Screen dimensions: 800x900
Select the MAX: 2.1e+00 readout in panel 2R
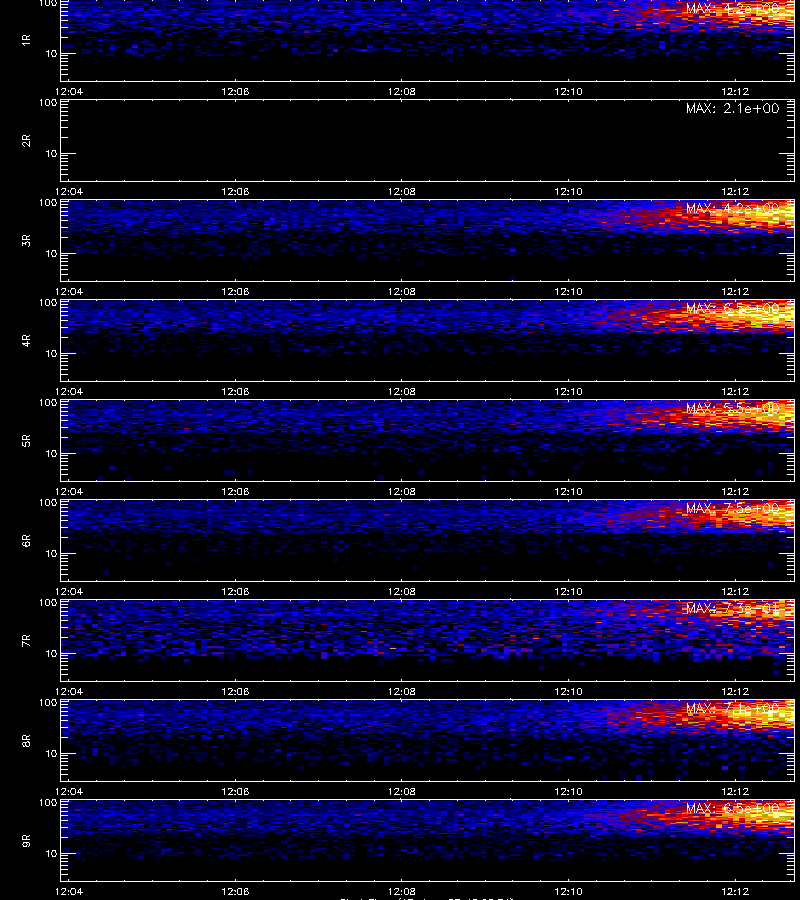pyautogui.click(x=732, y=108)
